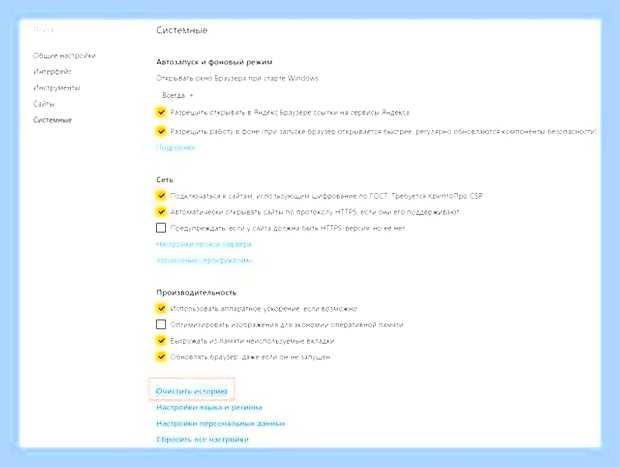620x467 pixels.
Task: Open the Инструменты section
Action: point(57,88)
